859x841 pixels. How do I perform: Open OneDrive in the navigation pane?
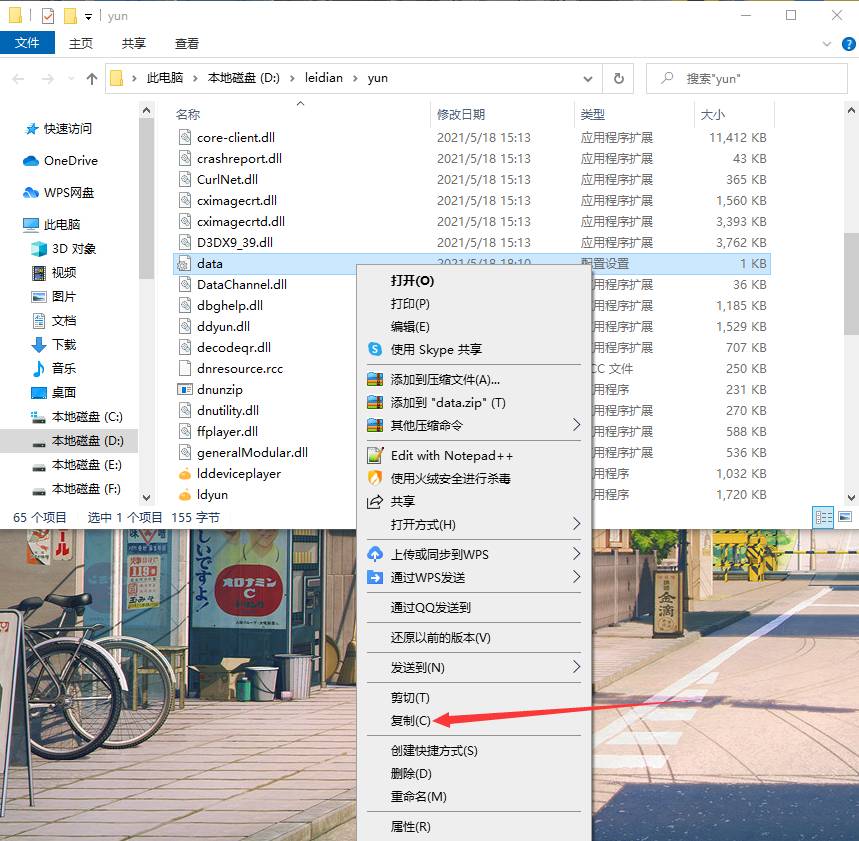click(x=70, y=160)
